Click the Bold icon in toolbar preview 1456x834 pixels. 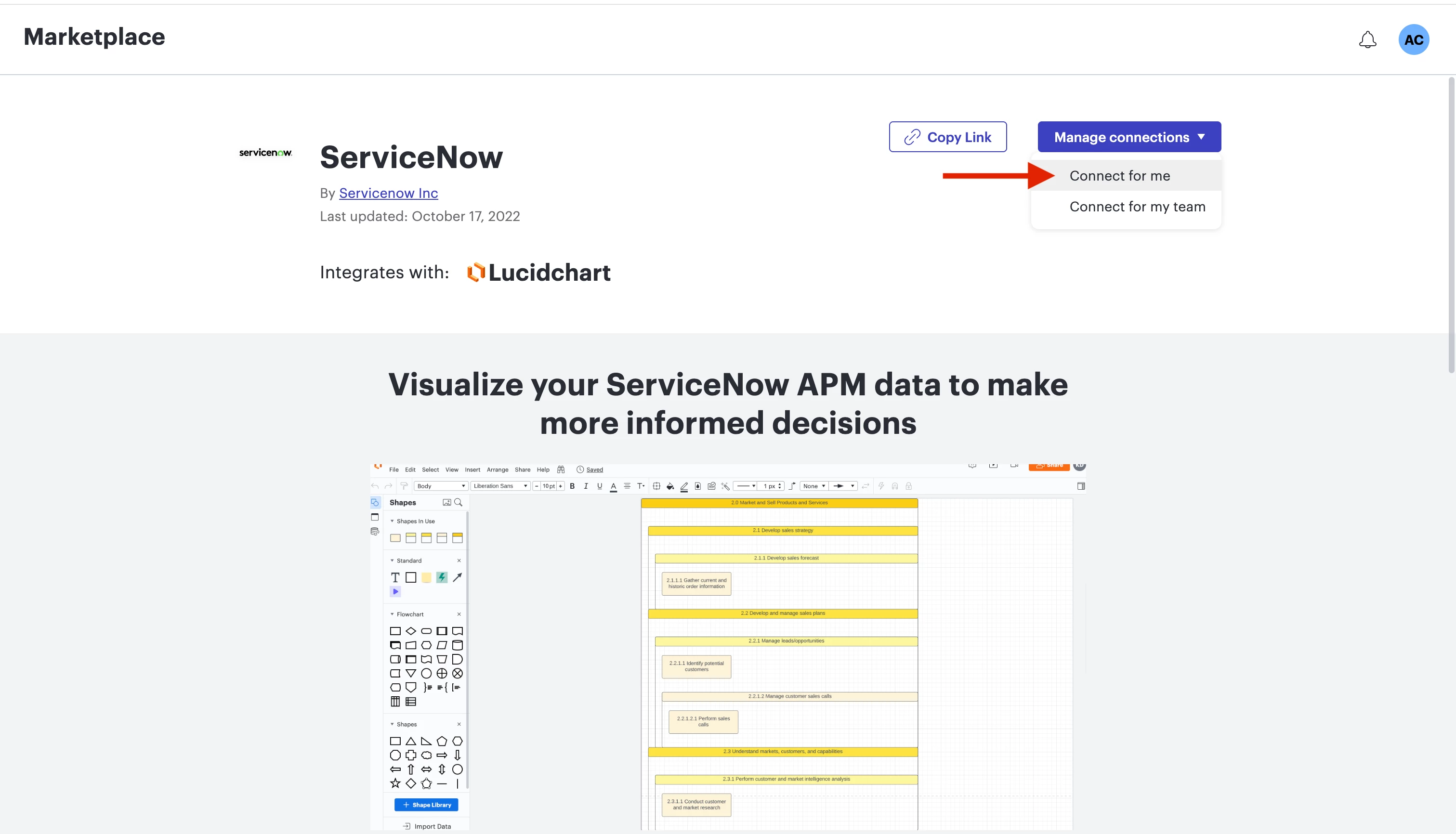click(572, 486)
